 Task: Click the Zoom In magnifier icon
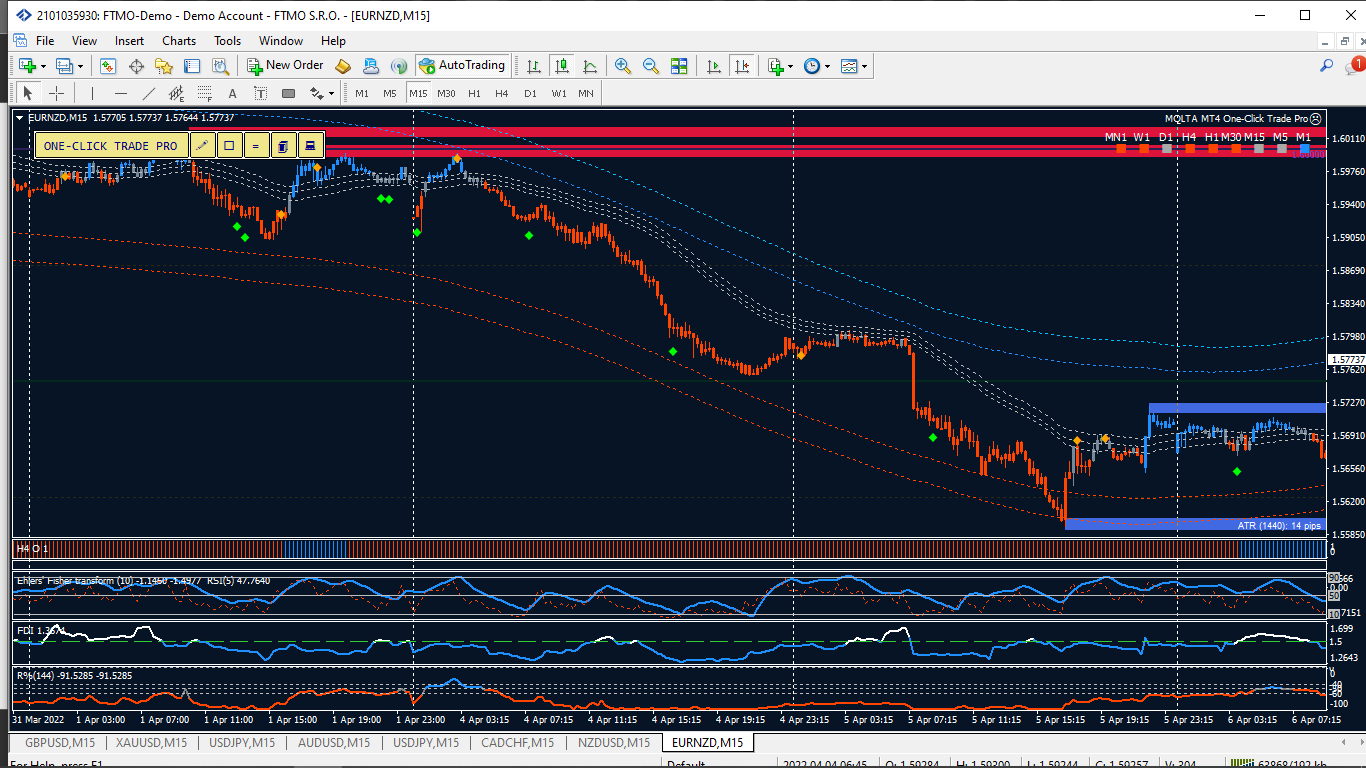[x=623, y=66]
